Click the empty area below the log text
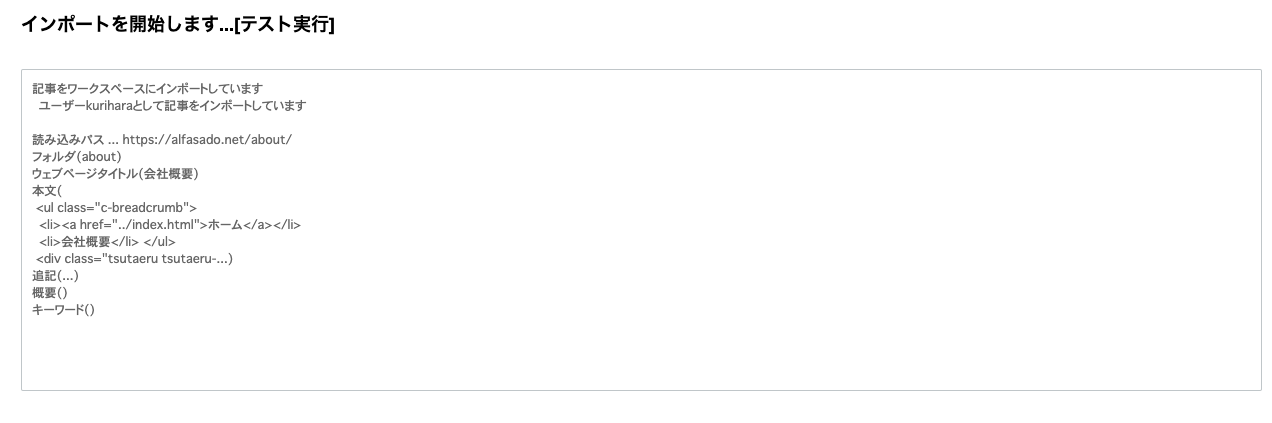Viewport: 1272px width, 423px height. pos(640,355)
